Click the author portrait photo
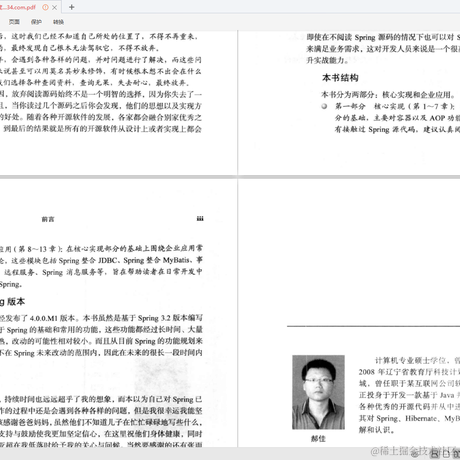The height and width of the screenshot is (460, 460). click(318, 392)
